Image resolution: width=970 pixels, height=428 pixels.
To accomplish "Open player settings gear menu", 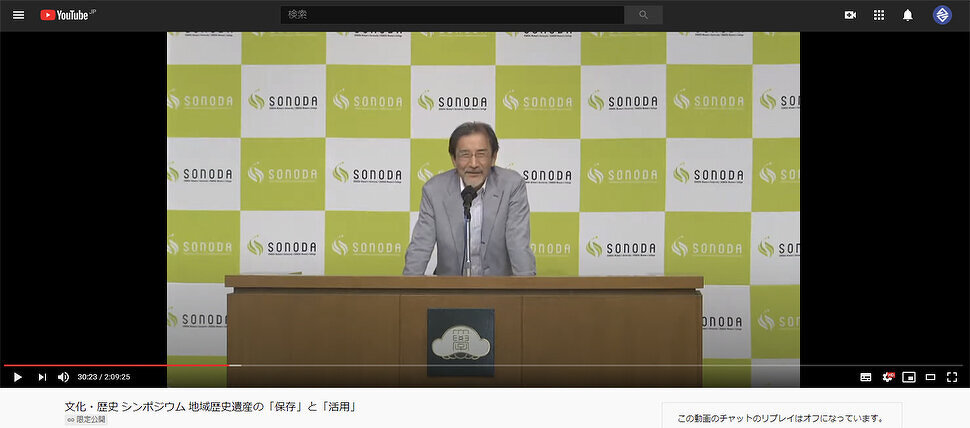I will [x=887, y=377].
